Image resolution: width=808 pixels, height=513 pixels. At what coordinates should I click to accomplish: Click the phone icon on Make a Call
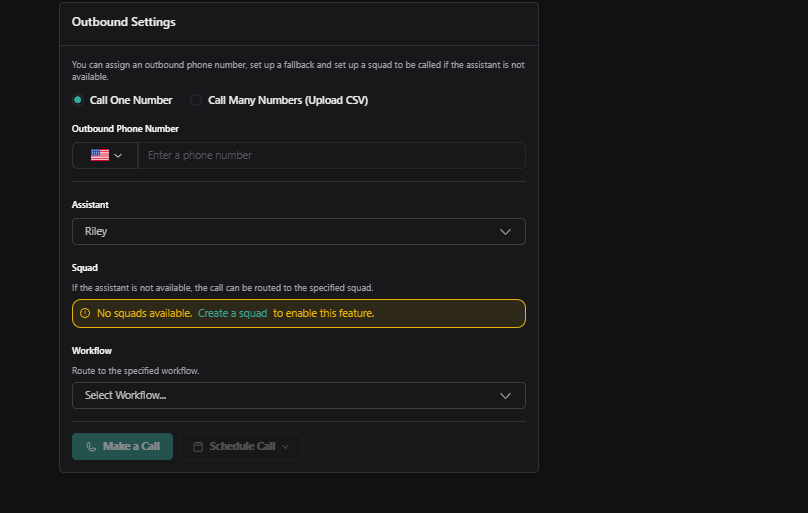pyautogui.click(x=92, y=446)
